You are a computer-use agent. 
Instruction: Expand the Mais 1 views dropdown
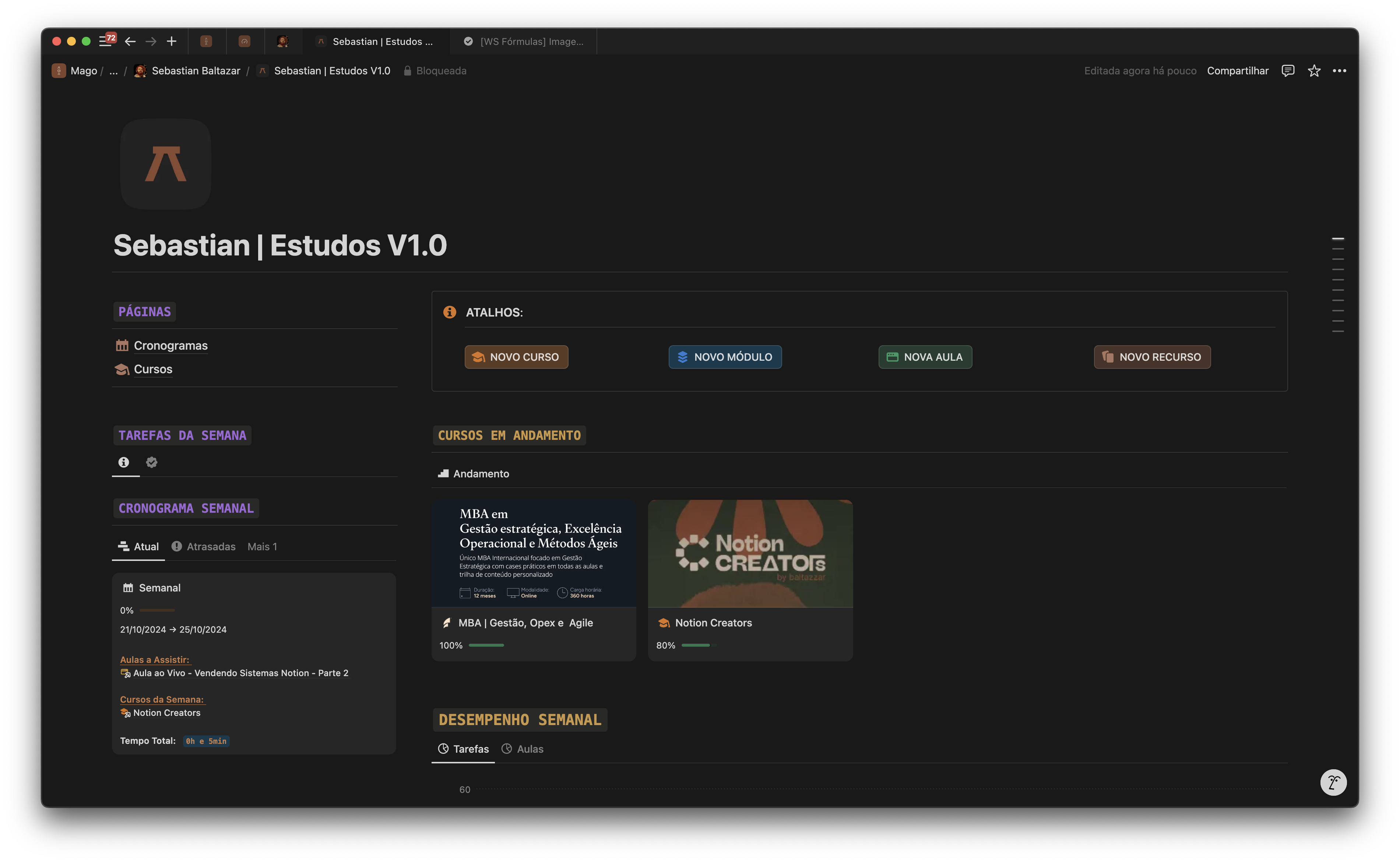262,547
